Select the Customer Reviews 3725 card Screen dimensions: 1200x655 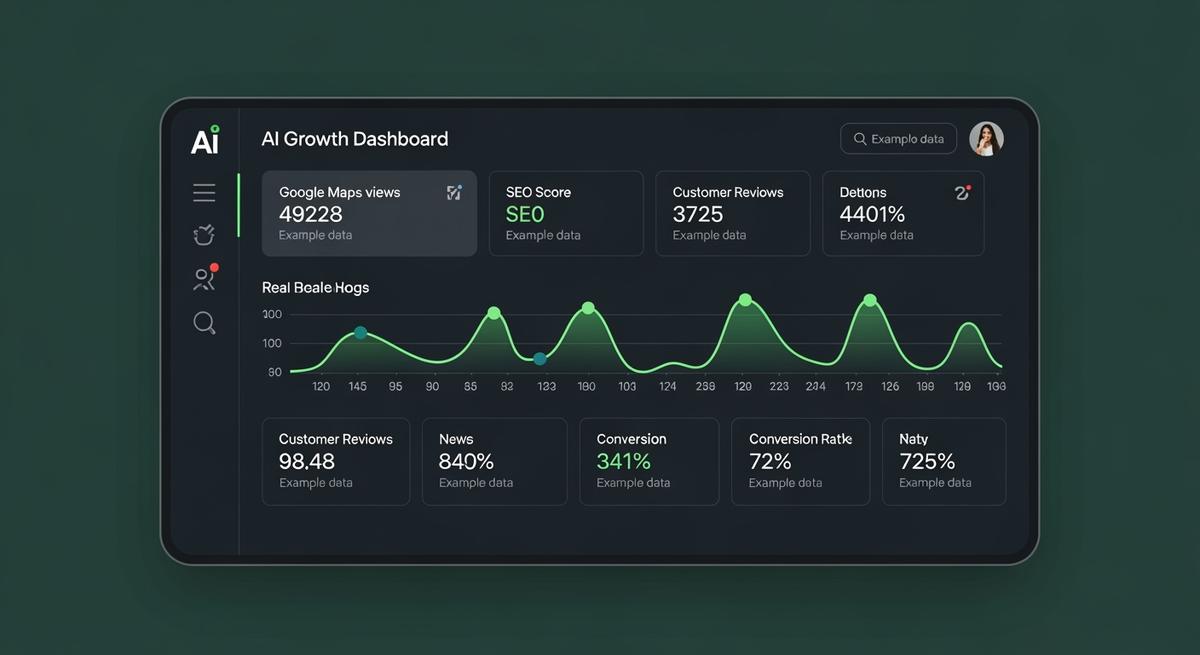point(733,213)
